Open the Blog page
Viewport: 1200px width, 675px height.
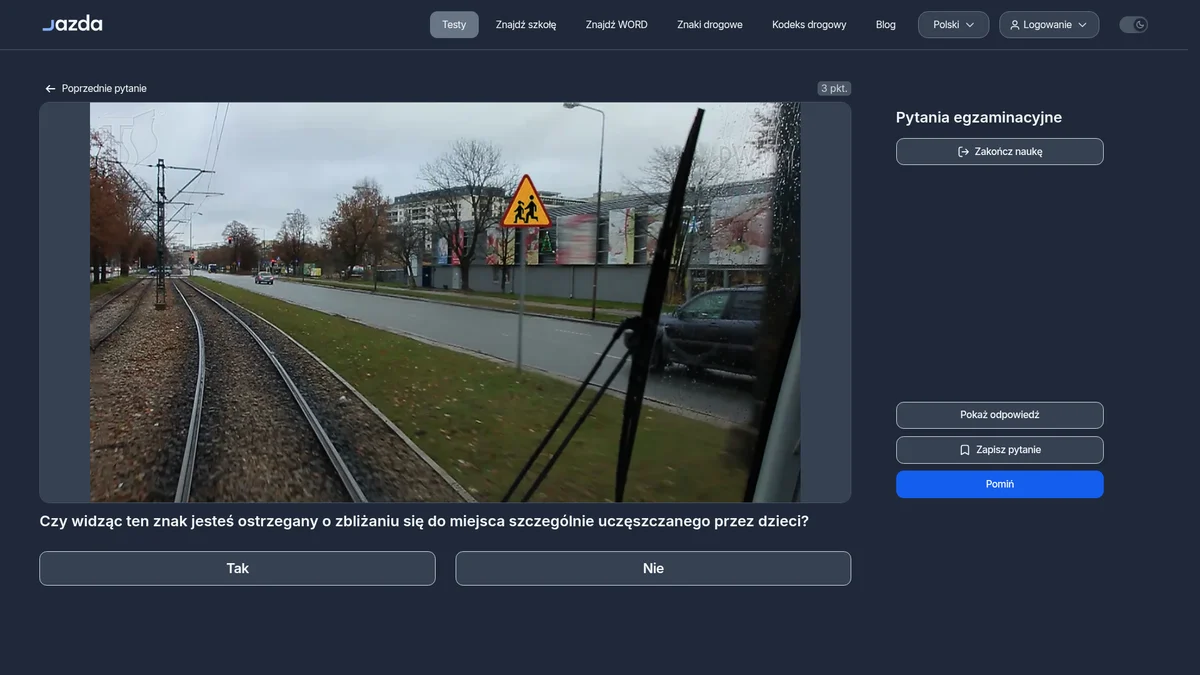pyautogui.click(x=886, y=25)
